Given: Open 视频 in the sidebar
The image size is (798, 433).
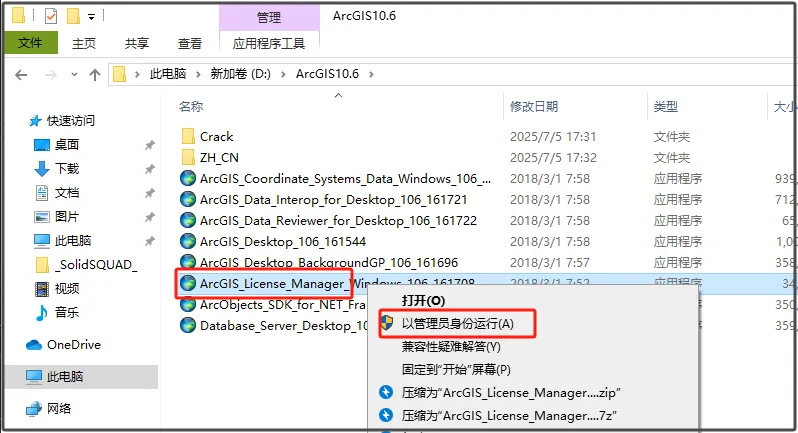Looking at the screenshot, I should (67, 288).
